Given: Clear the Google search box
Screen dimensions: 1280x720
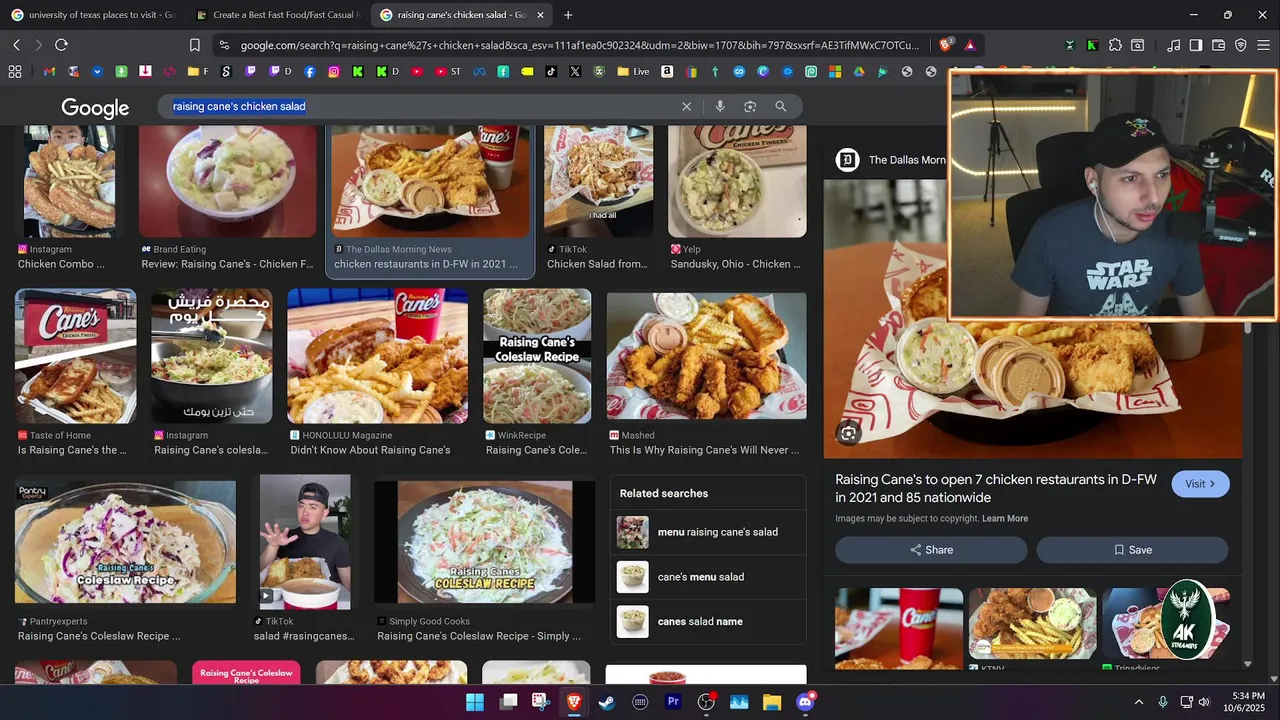Looking at the screenshot, I should click(686, 106).
